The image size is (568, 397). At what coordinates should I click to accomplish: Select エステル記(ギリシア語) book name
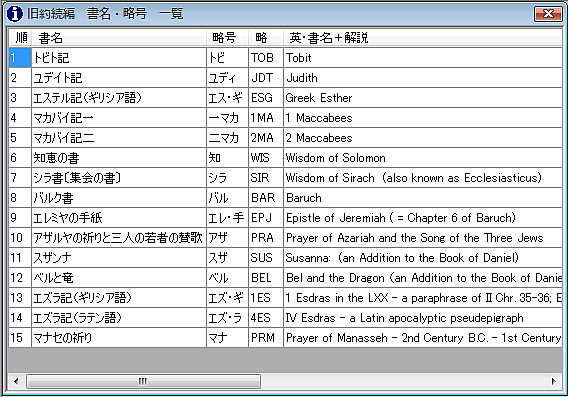[119, 98]
